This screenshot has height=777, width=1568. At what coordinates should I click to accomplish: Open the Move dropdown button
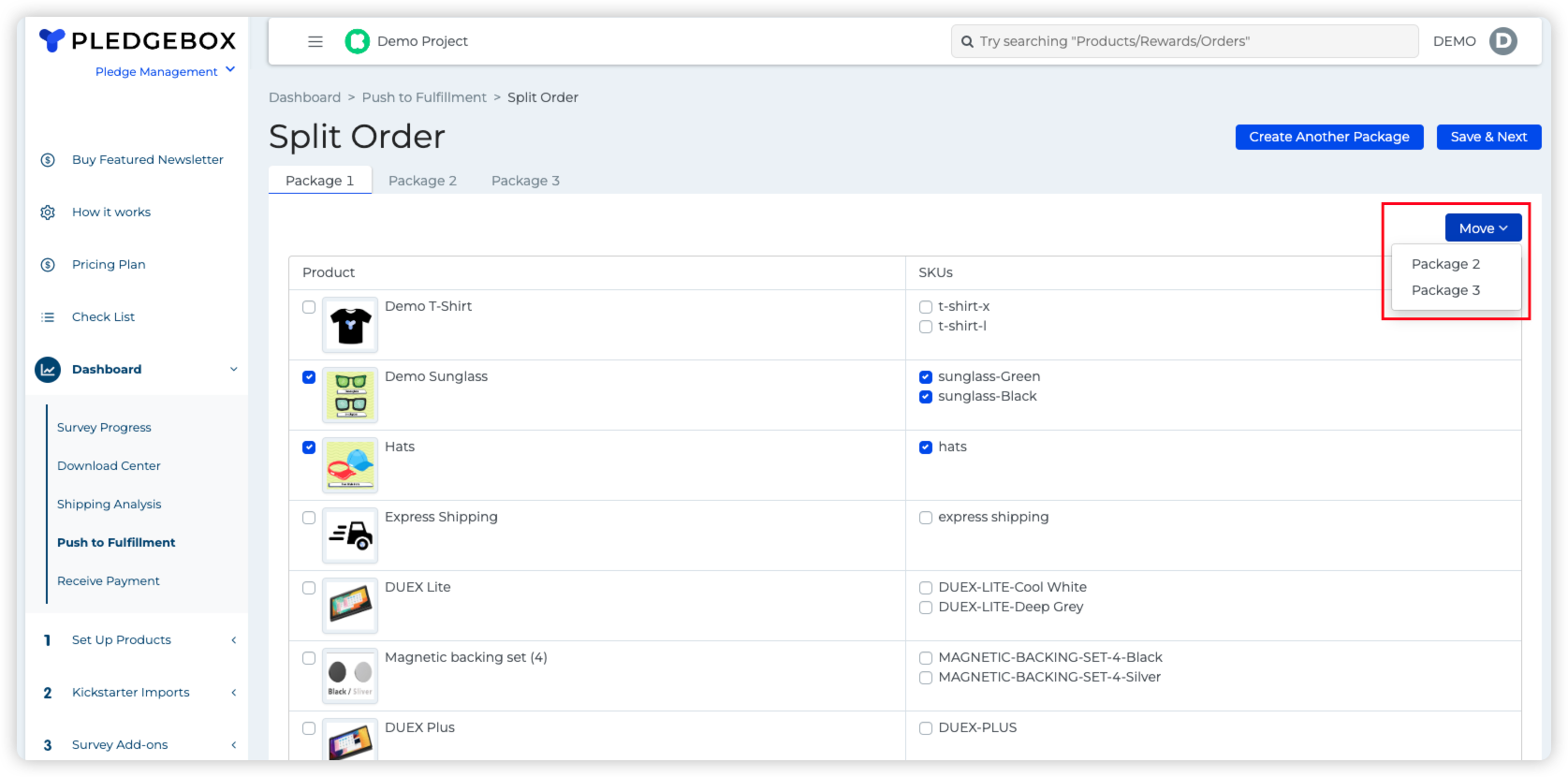point(1483,227)
